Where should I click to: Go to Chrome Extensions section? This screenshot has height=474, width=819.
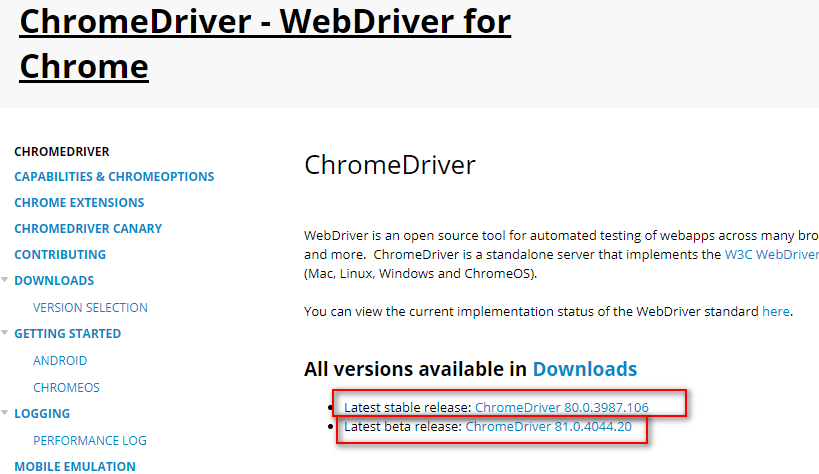79,203
